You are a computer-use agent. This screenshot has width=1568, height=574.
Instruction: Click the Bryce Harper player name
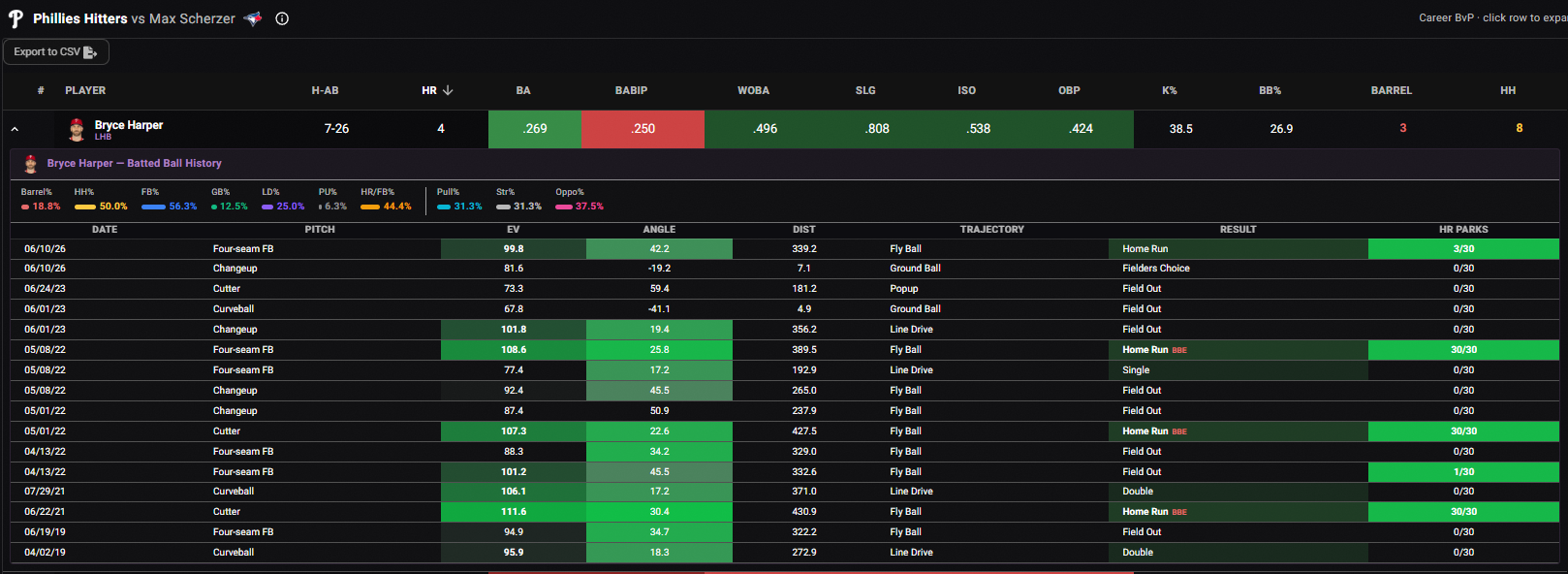(129, 125)
